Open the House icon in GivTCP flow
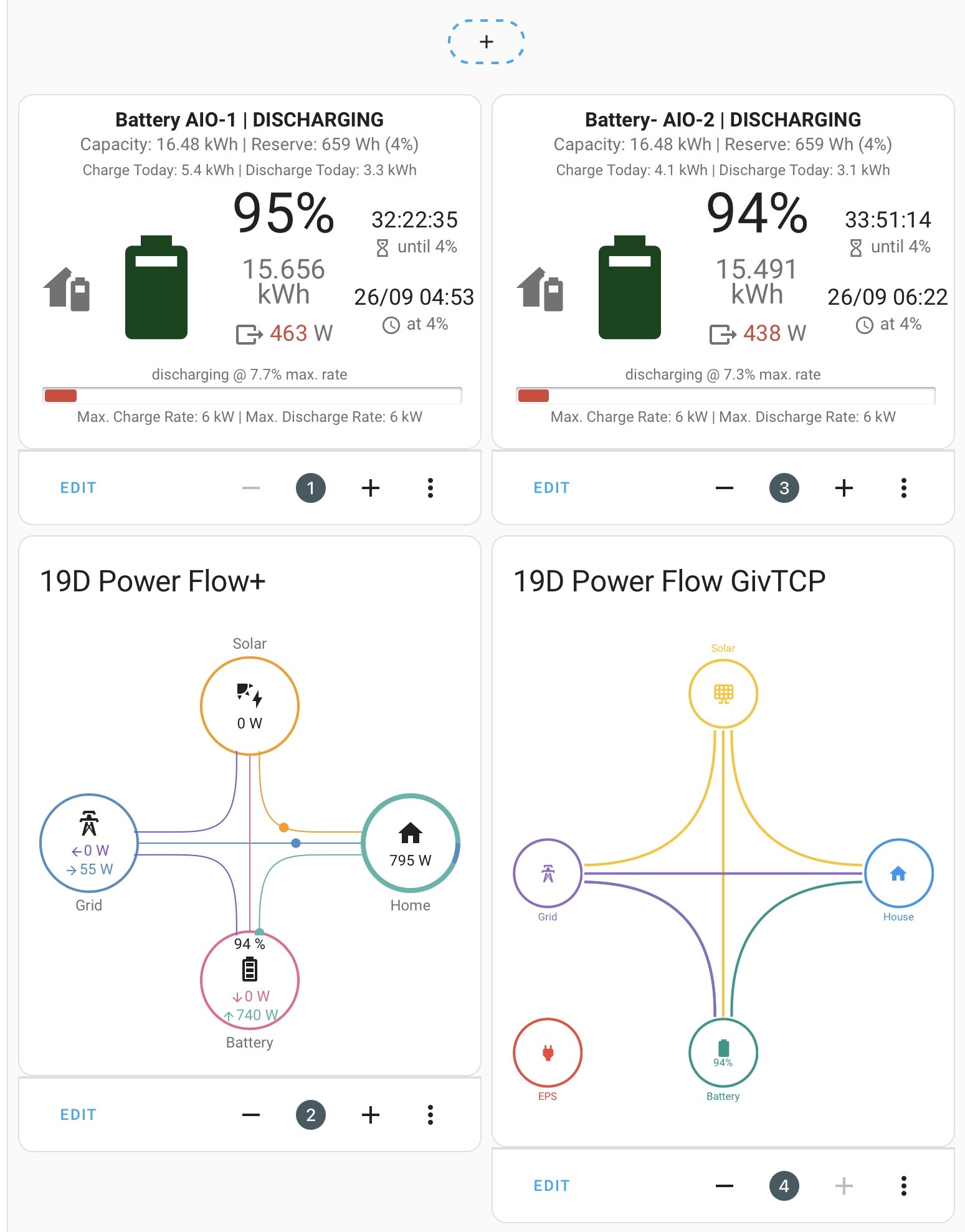 pyautogui.click(x=898, y=874)
